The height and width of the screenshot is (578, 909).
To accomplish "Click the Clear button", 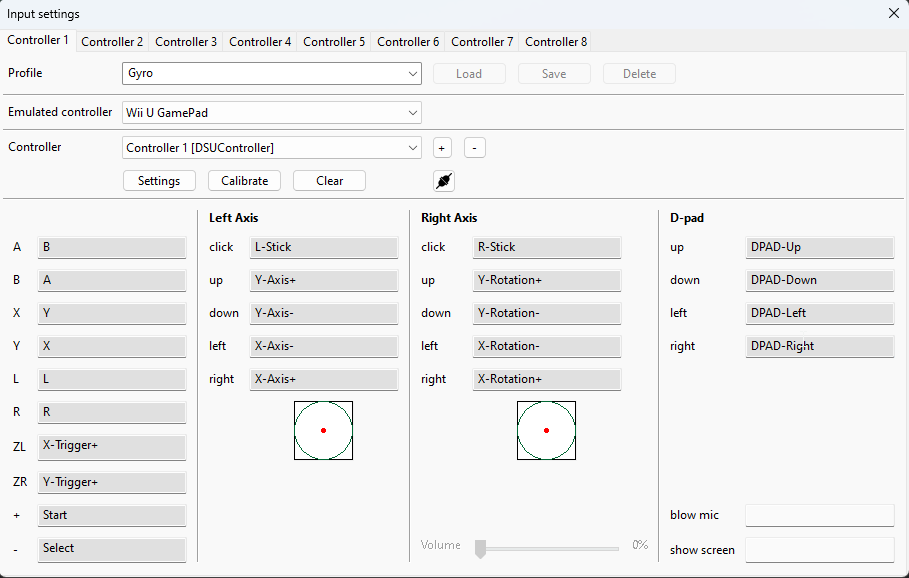I will click(329, 181).
